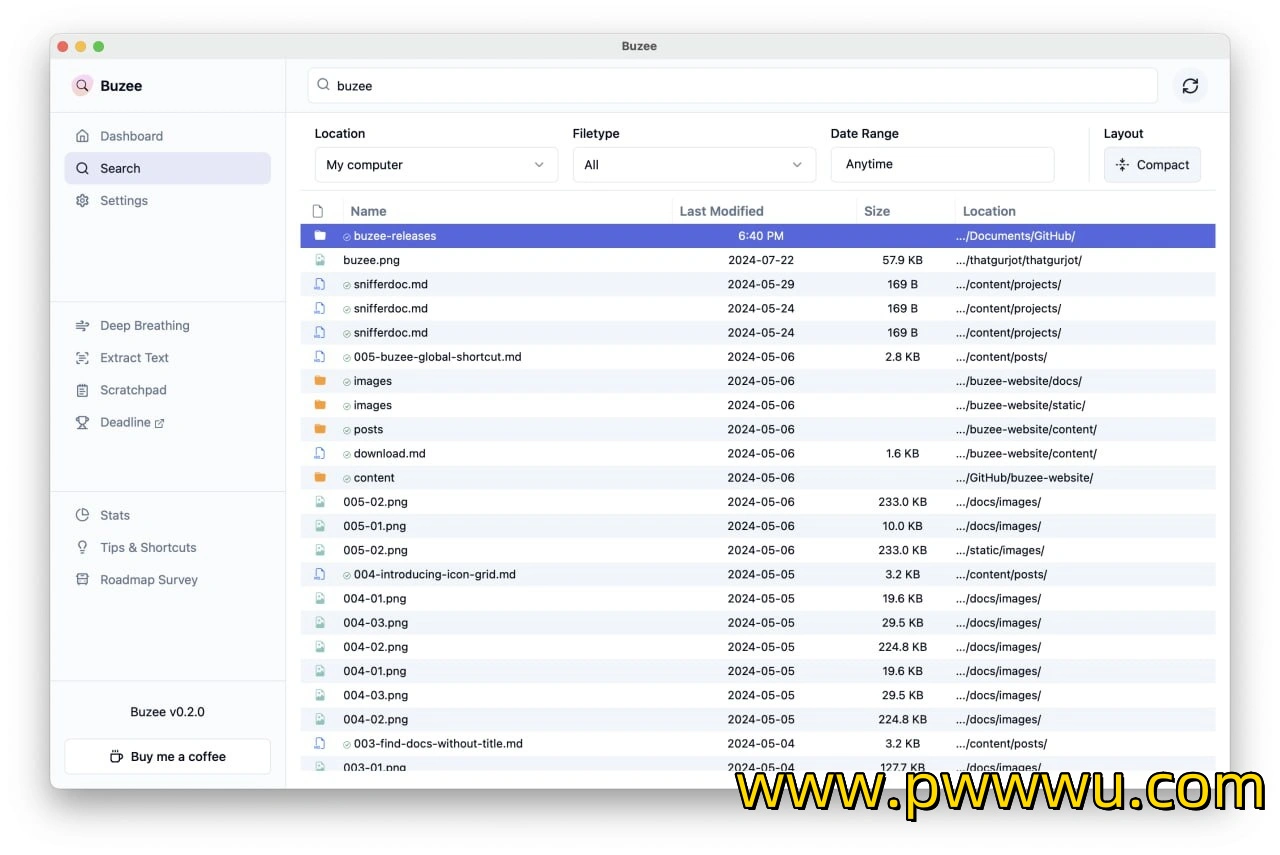The height and width of the screenshot is (855, 1280).
Task: Click the refresh icon beside search bar
Action: coord(1190,86)
